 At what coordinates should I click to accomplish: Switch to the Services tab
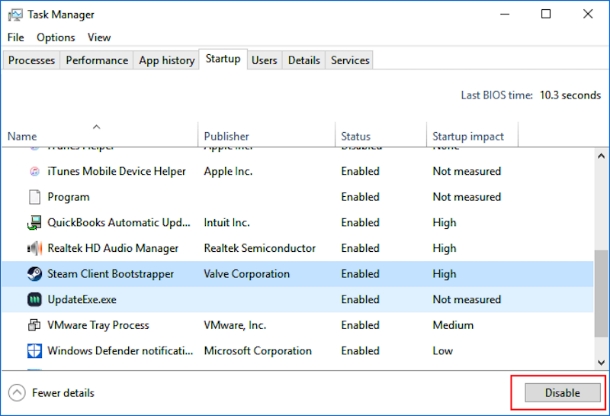tap(350, 60)
